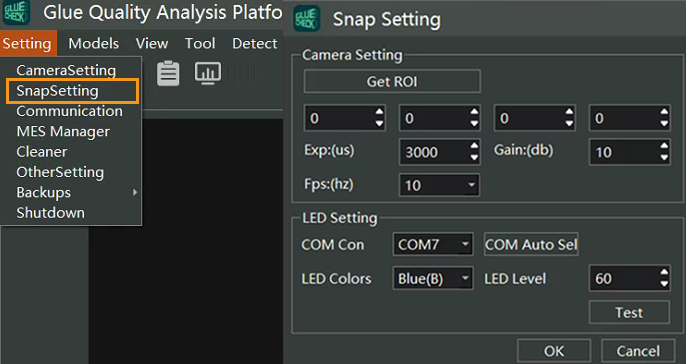Decrease fourth ROI value with down arrow
The width and height of the screenshot is (686, 364).
(x=665, y=124)
